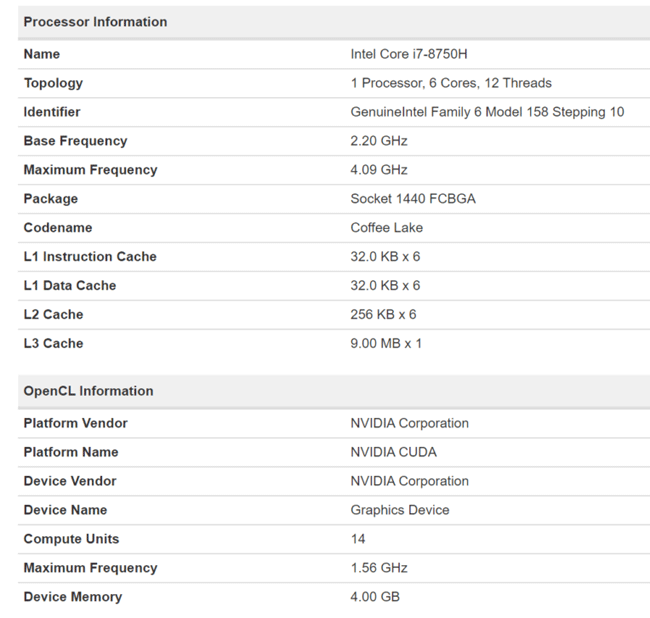This screenshot has height=618, width=650.
Task: Click the Base Frequency 2.20 GHz value
Action: (x=379, y=141)
